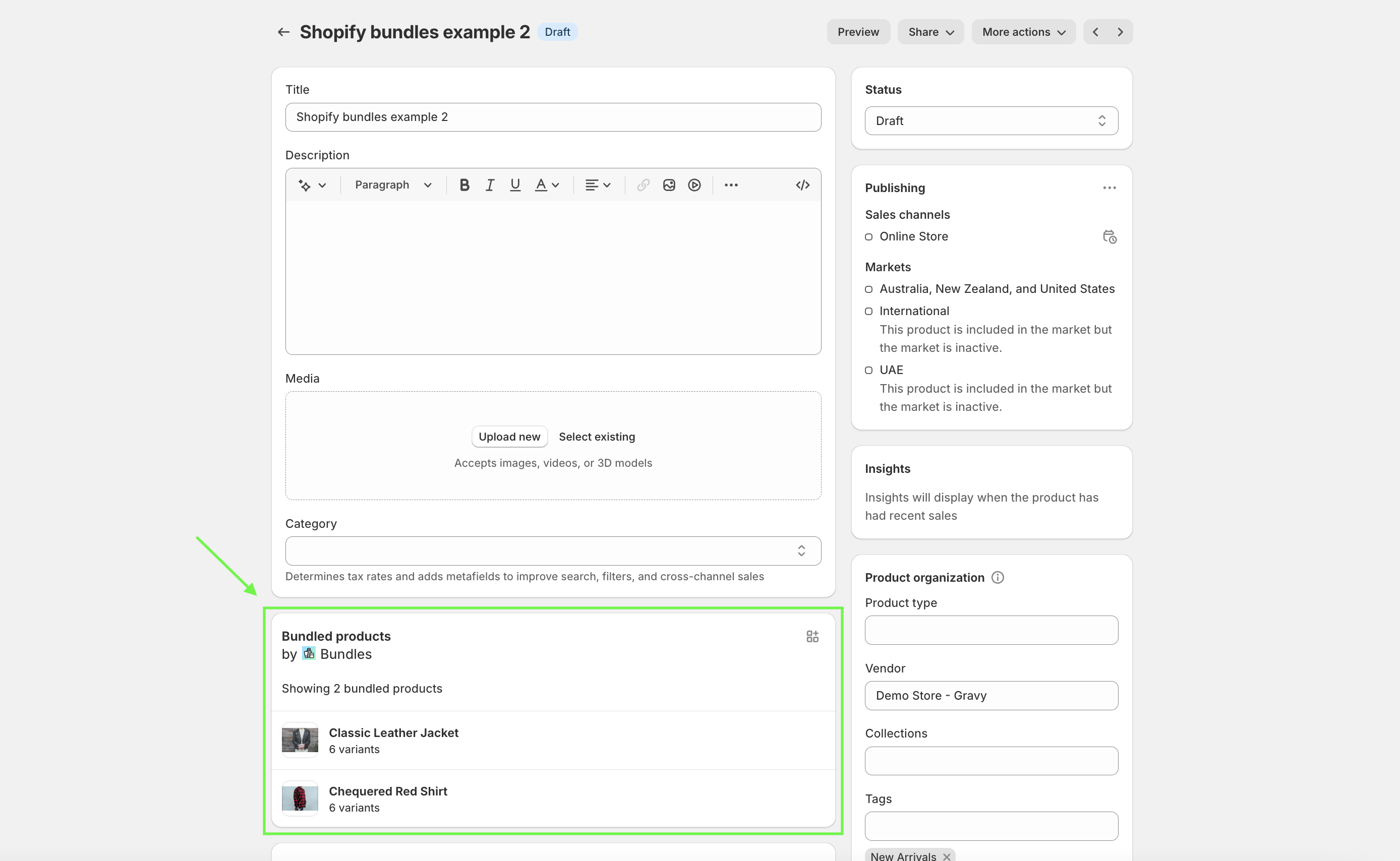Click the insert image icon
This screenshot has height=861, width=1400.
pos(669,185)
